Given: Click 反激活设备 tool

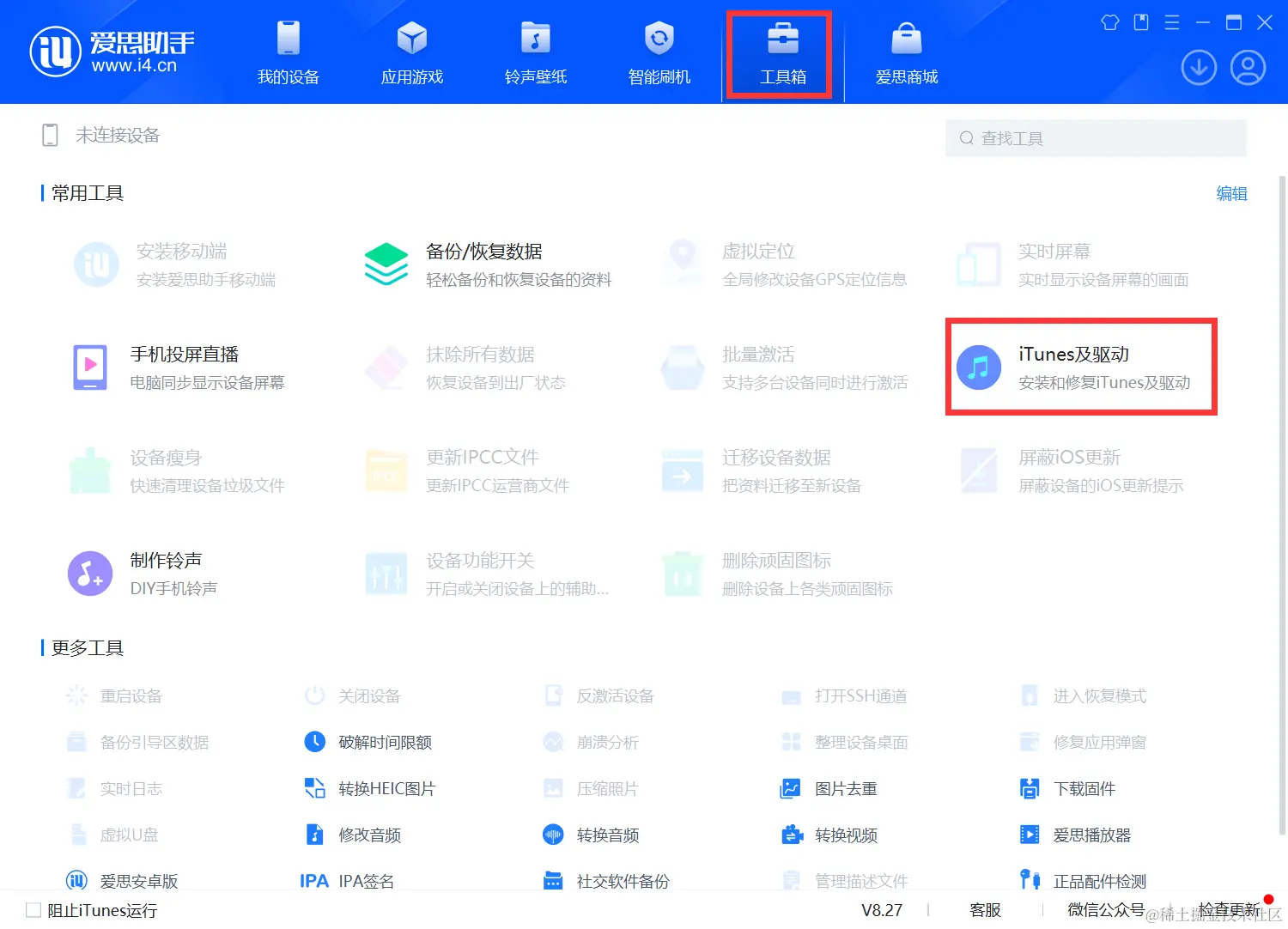Looking at the screenshot, I should (598, 695).
